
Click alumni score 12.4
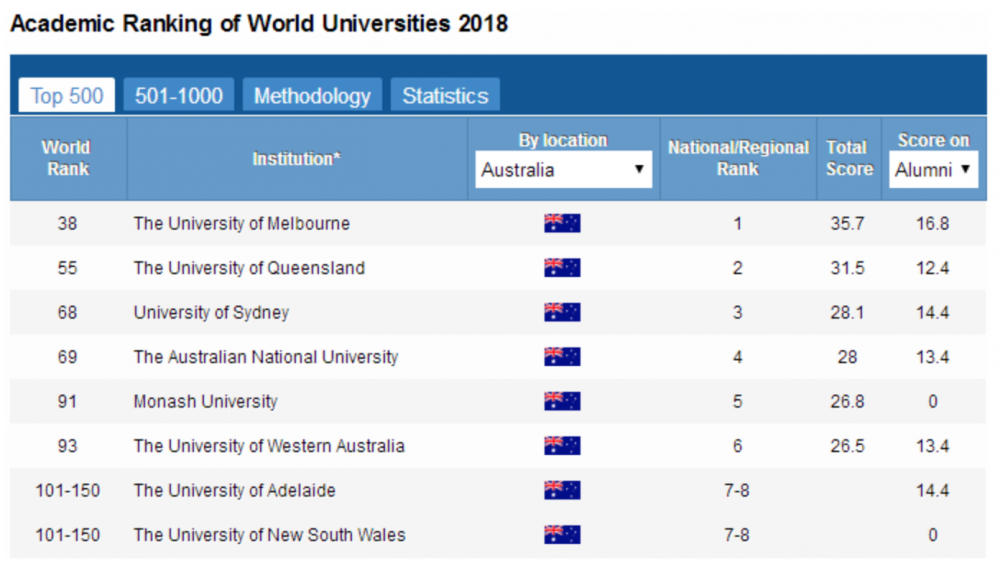[932, 268]
